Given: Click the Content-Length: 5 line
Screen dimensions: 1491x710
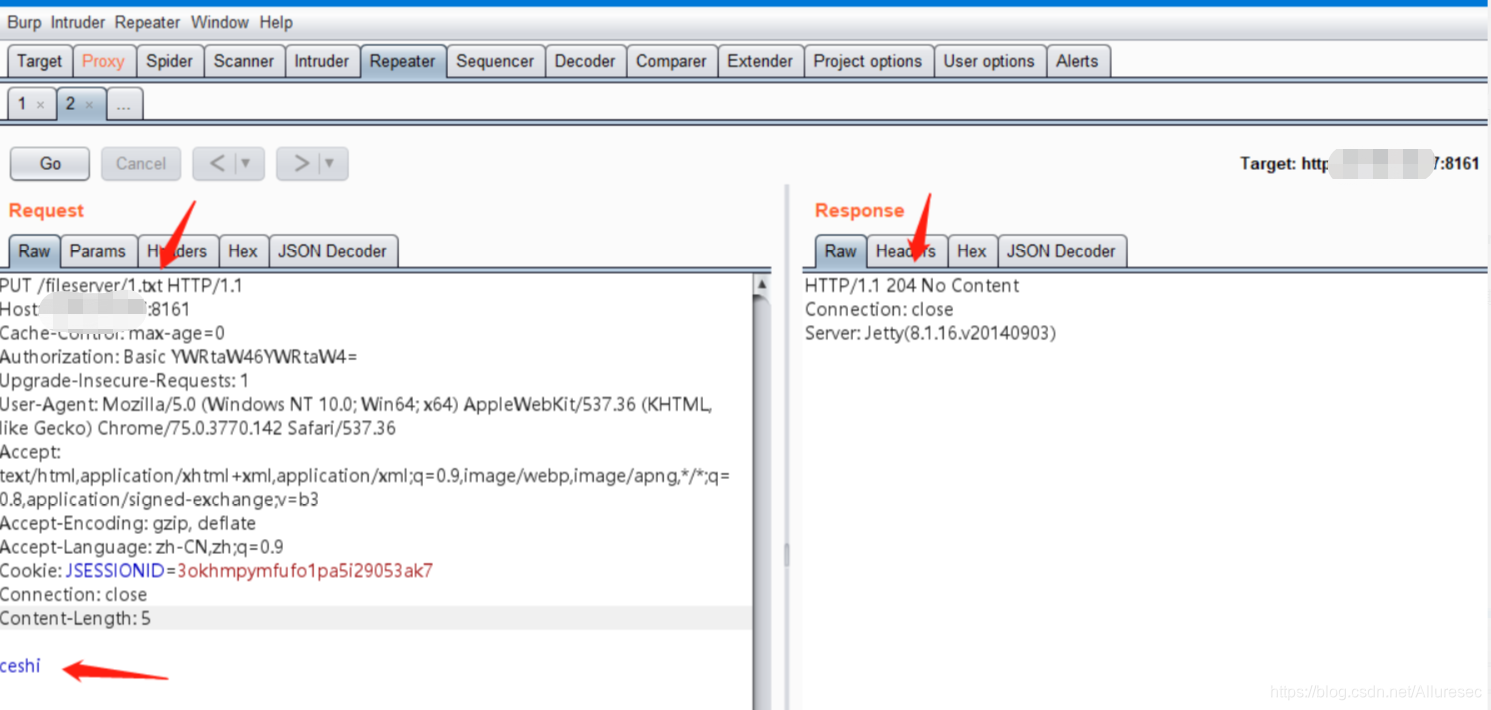Looking at the screenshot, I should pos(75,619).
